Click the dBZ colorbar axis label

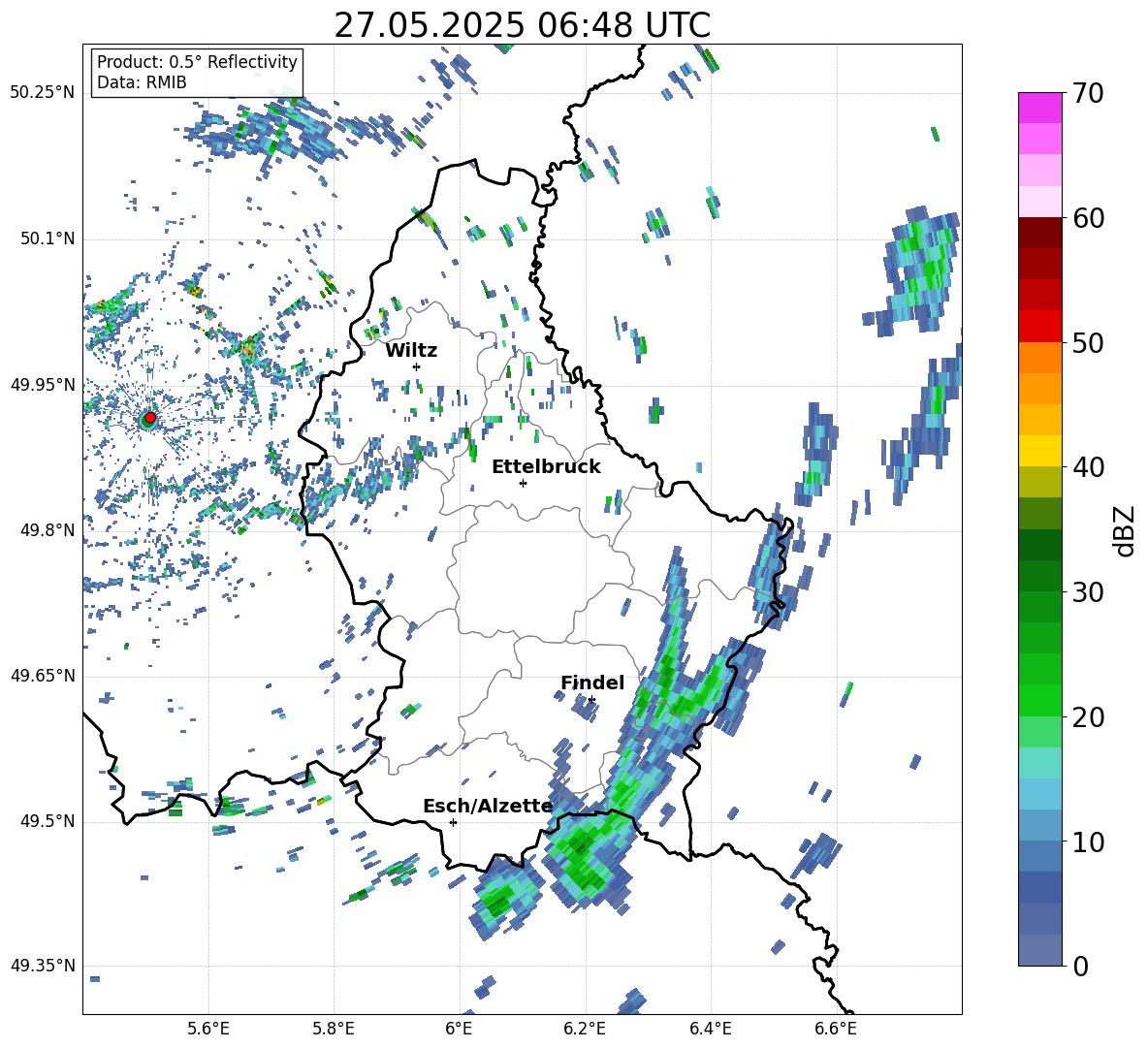[x=1126, y=530]
